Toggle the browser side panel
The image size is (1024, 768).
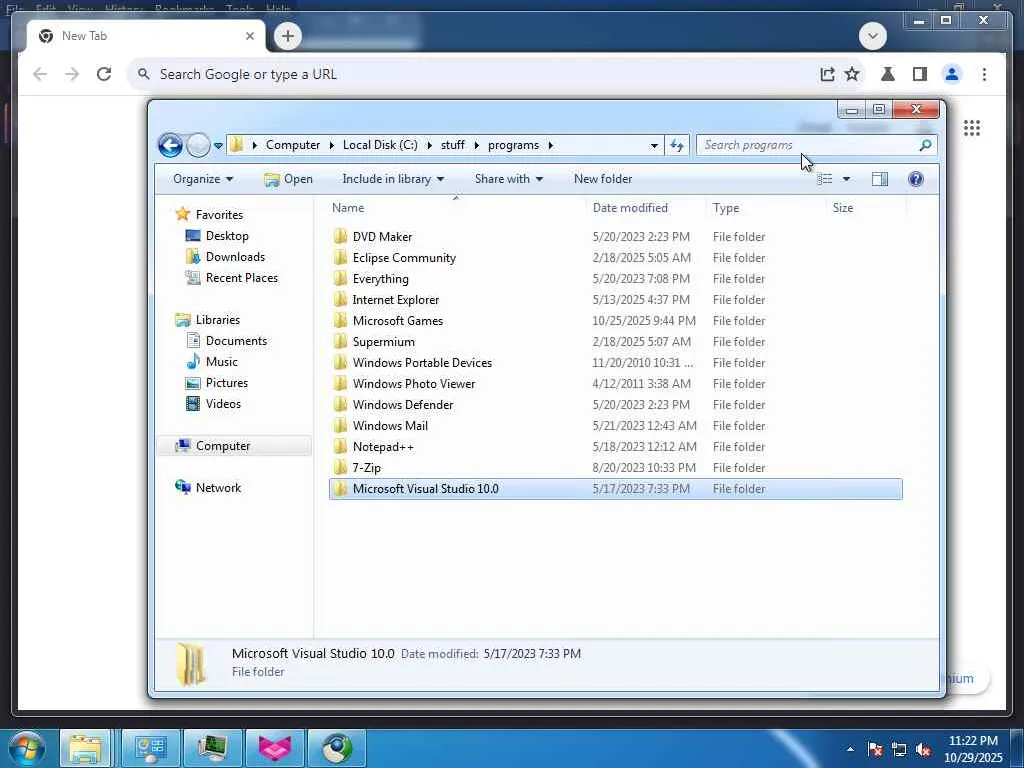920,74
